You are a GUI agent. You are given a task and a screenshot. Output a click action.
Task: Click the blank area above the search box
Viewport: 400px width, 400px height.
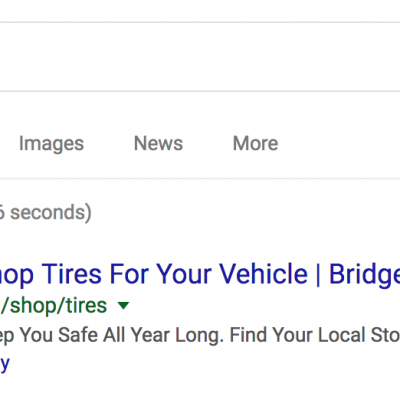click(200, 11)
